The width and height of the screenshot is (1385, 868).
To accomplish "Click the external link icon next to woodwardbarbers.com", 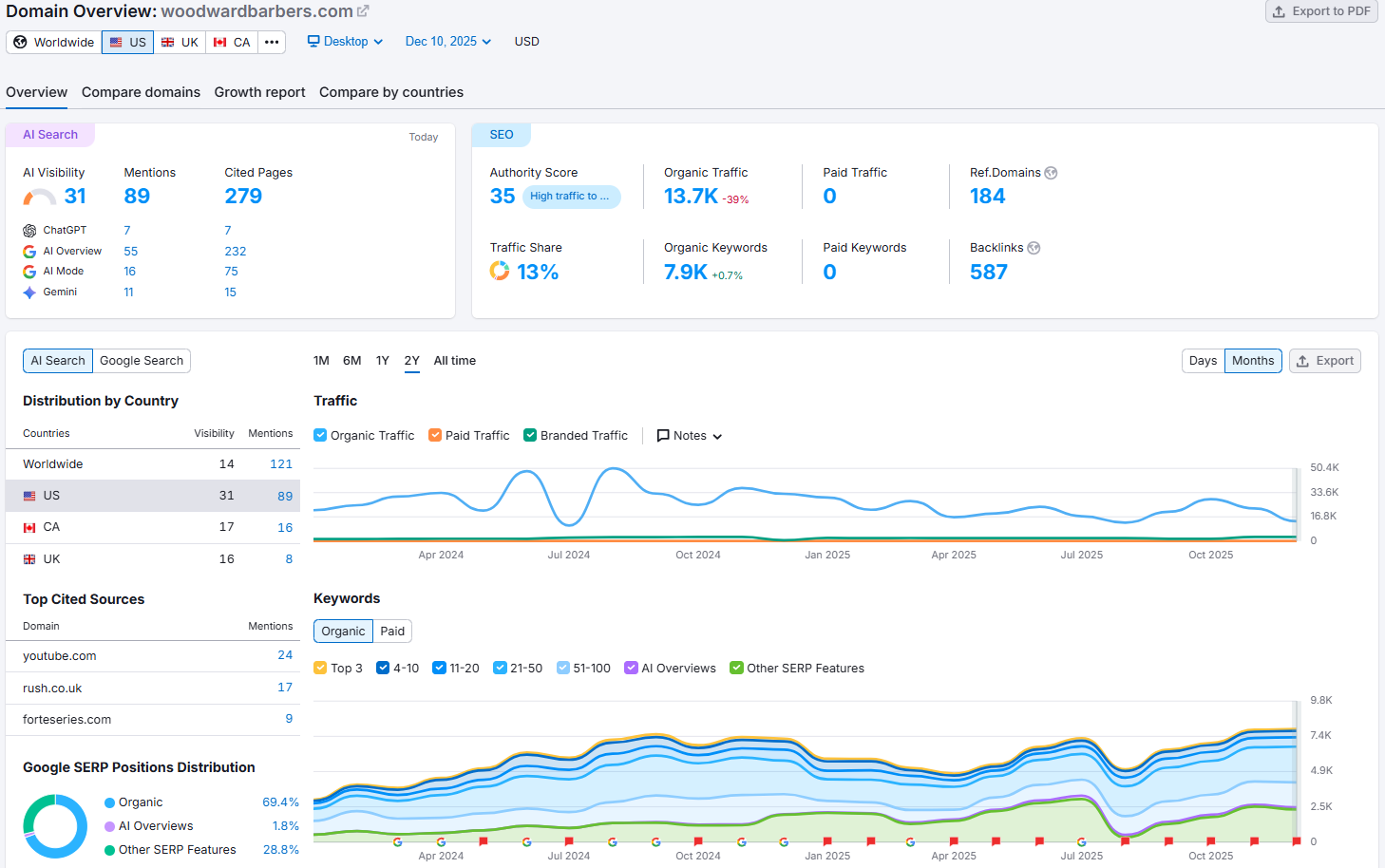I will coord(363,10).
